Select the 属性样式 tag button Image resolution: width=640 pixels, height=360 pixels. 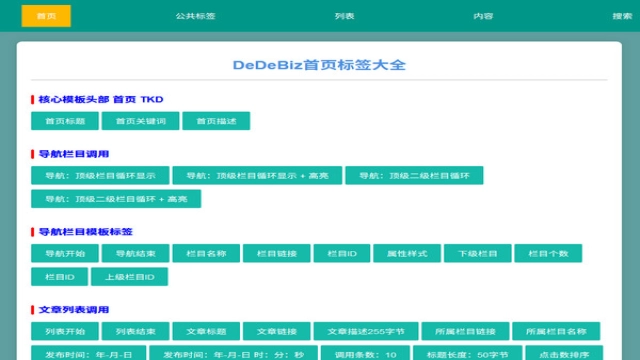(x=407, y=253)
